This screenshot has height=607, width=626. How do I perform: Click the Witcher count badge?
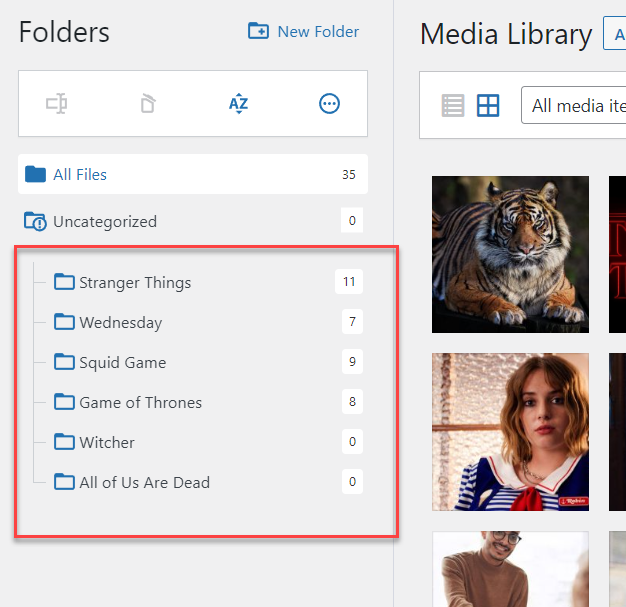click(352, 441)
